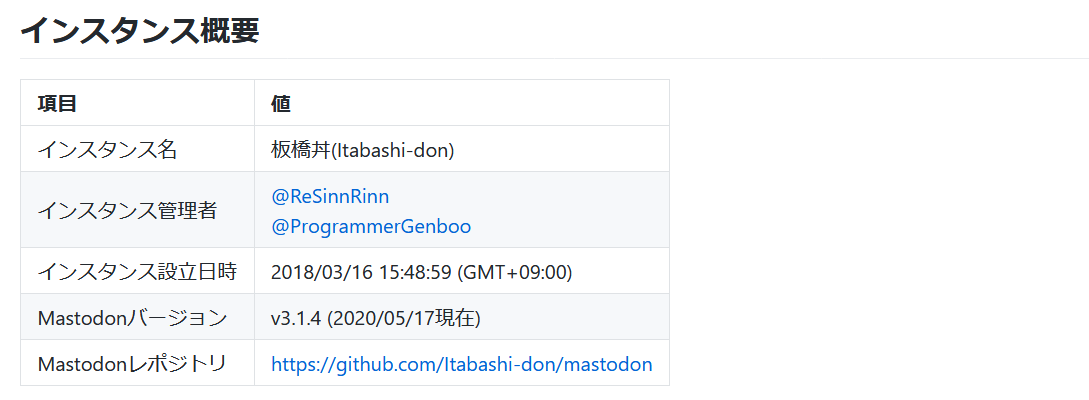Click the 値 column header
Screen dimensions: 1089x400
click(281, 103)
